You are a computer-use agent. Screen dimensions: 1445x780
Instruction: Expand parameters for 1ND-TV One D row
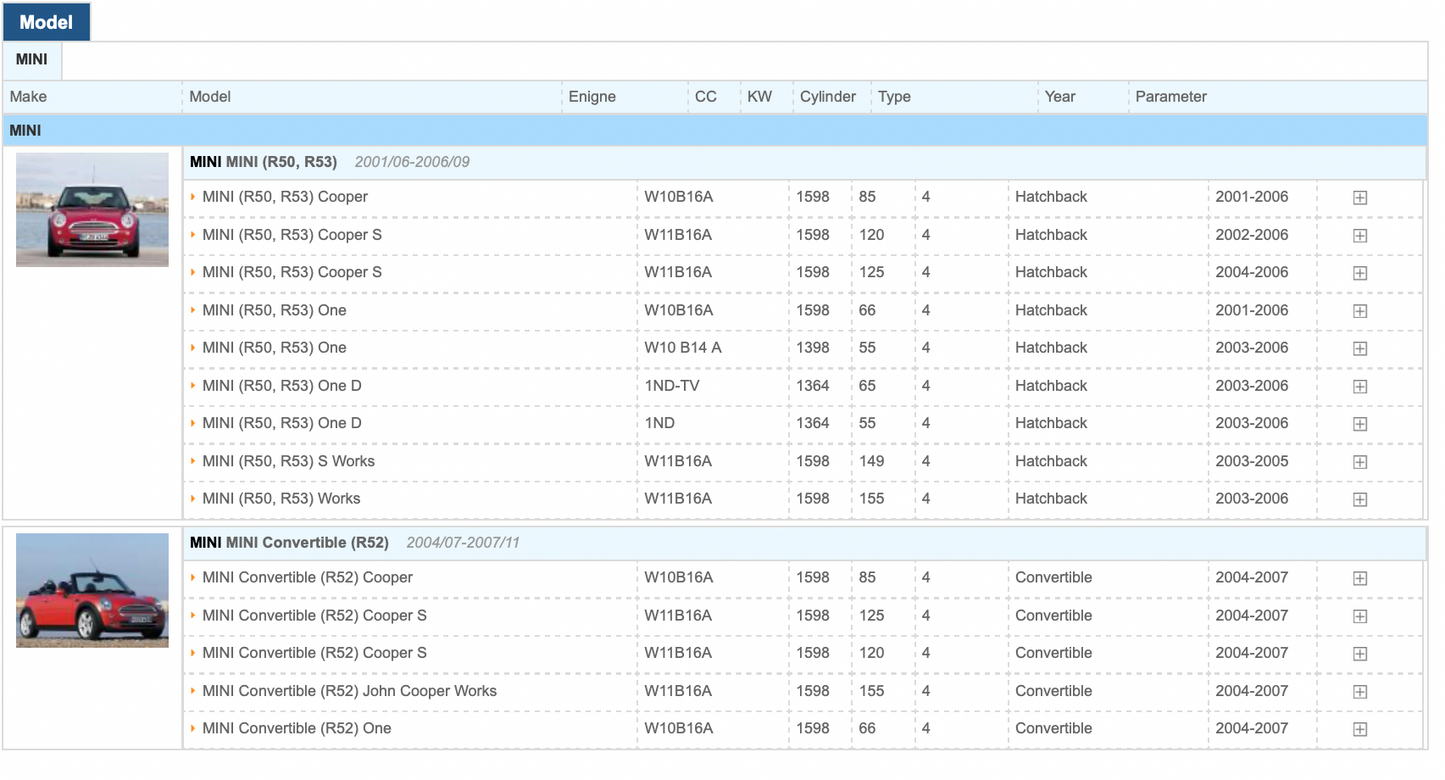pos(1360,387)
